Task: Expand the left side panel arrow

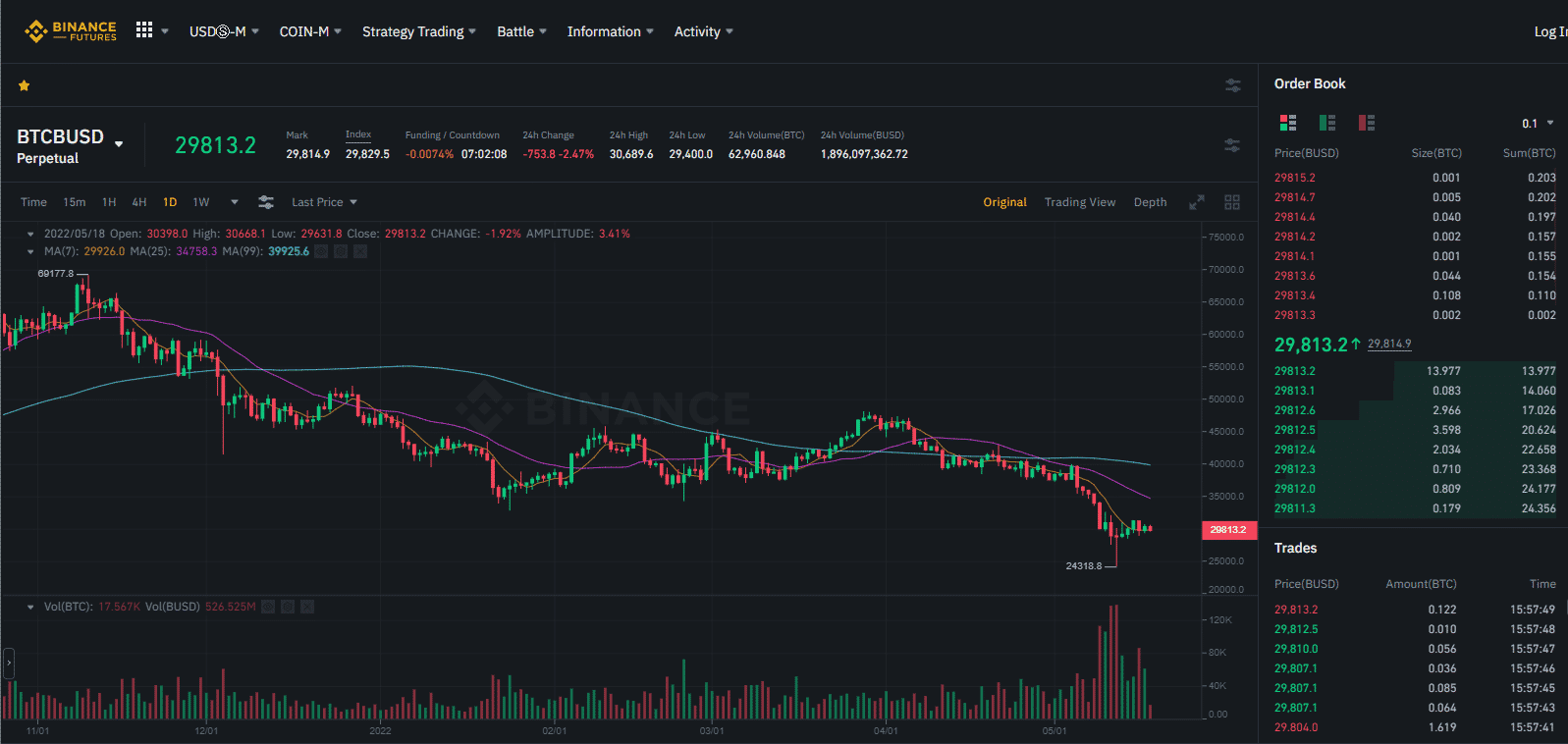Action: point(9,664)
